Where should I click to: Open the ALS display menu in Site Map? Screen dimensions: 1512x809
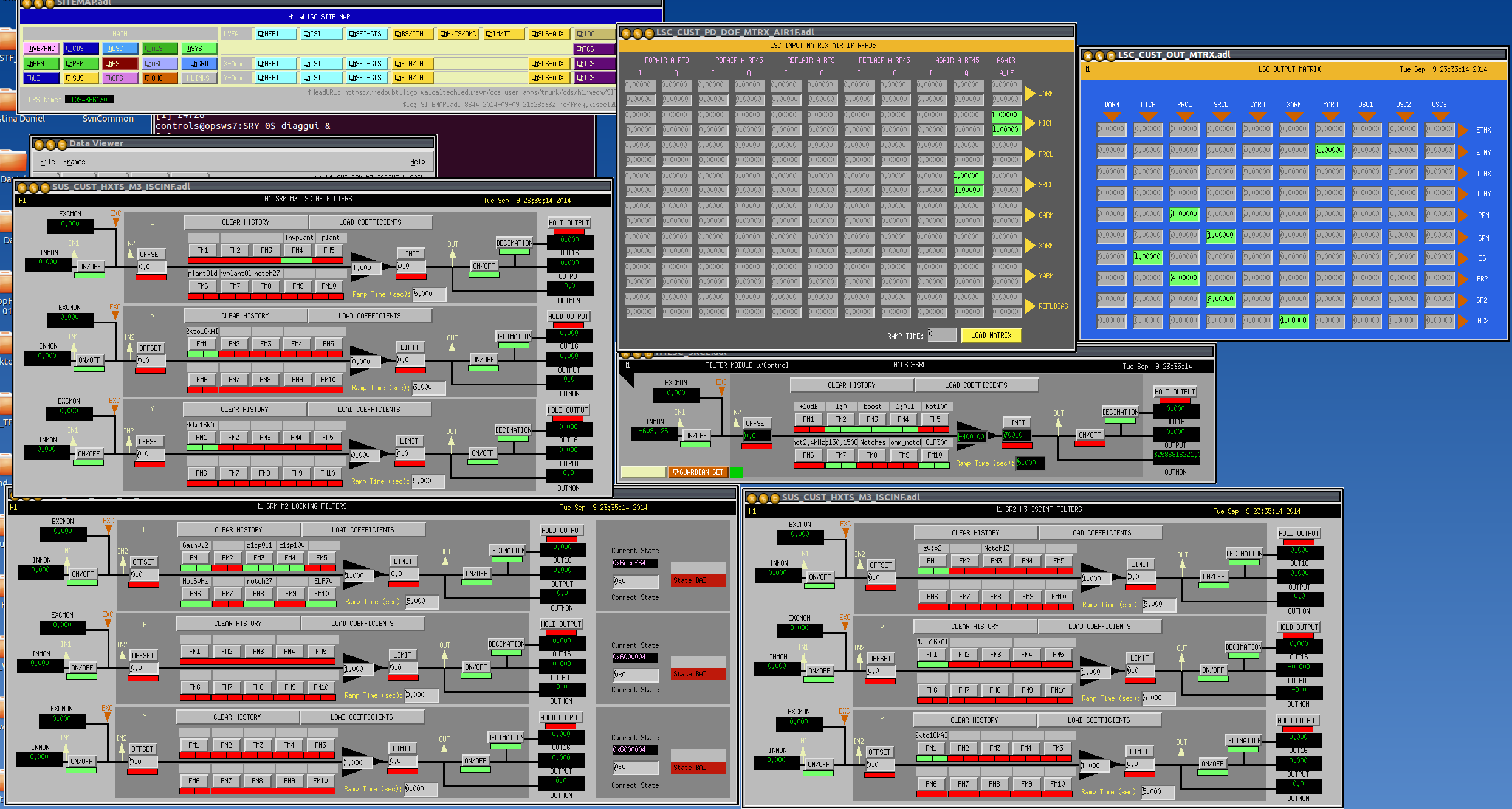click(x=160, y=49)
